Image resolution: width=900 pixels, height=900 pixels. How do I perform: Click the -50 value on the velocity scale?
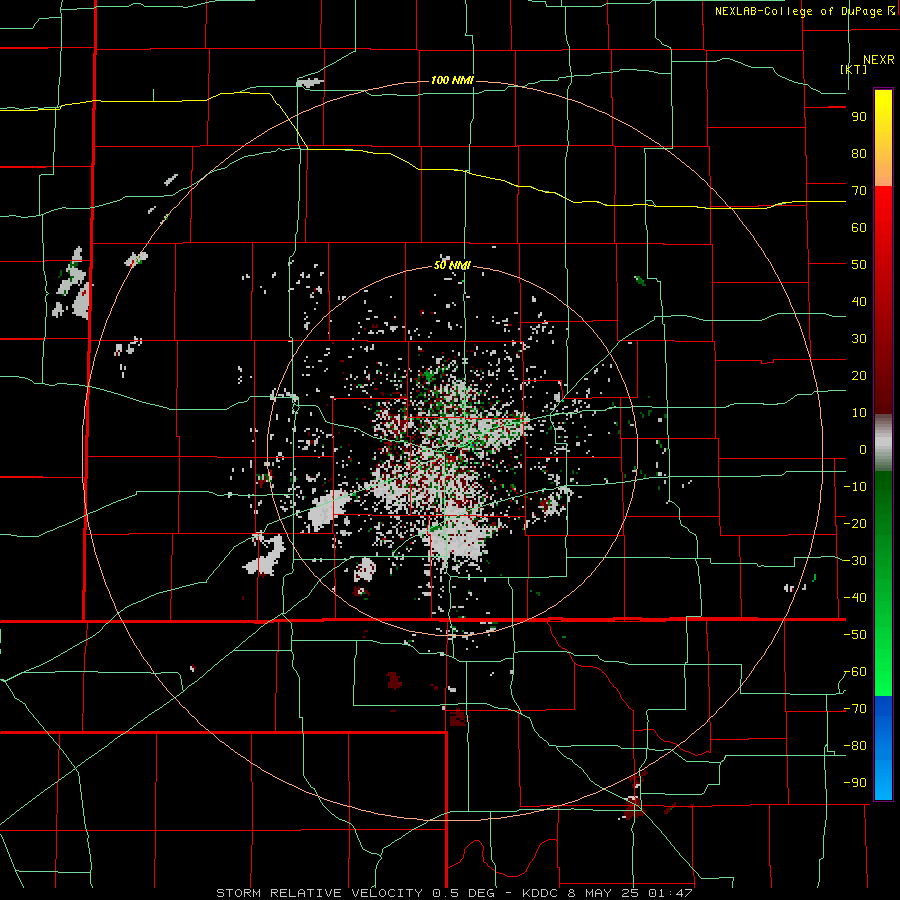855,635
